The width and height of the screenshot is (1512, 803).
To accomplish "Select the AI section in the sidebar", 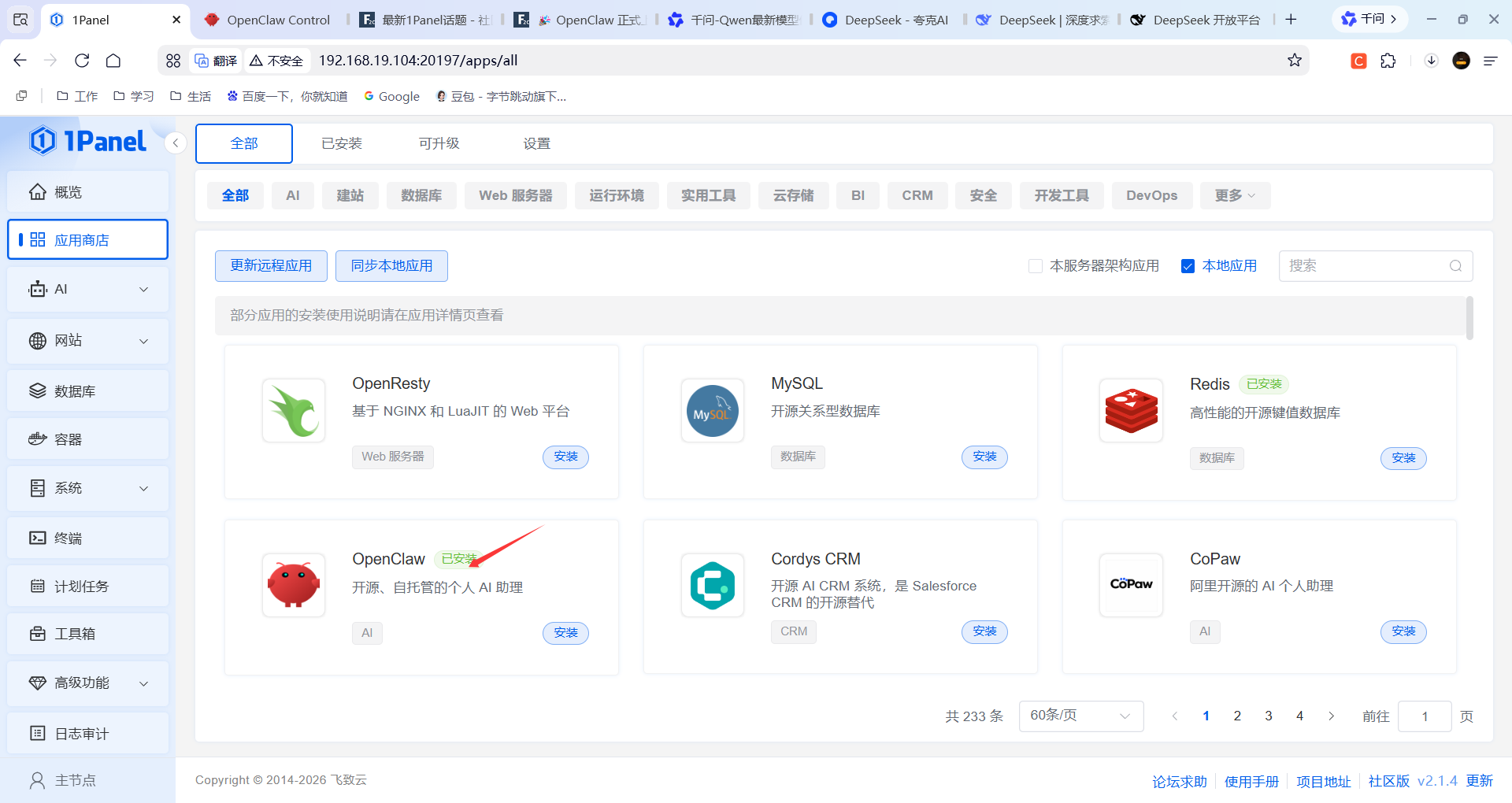I will click(x=62, y=289).
